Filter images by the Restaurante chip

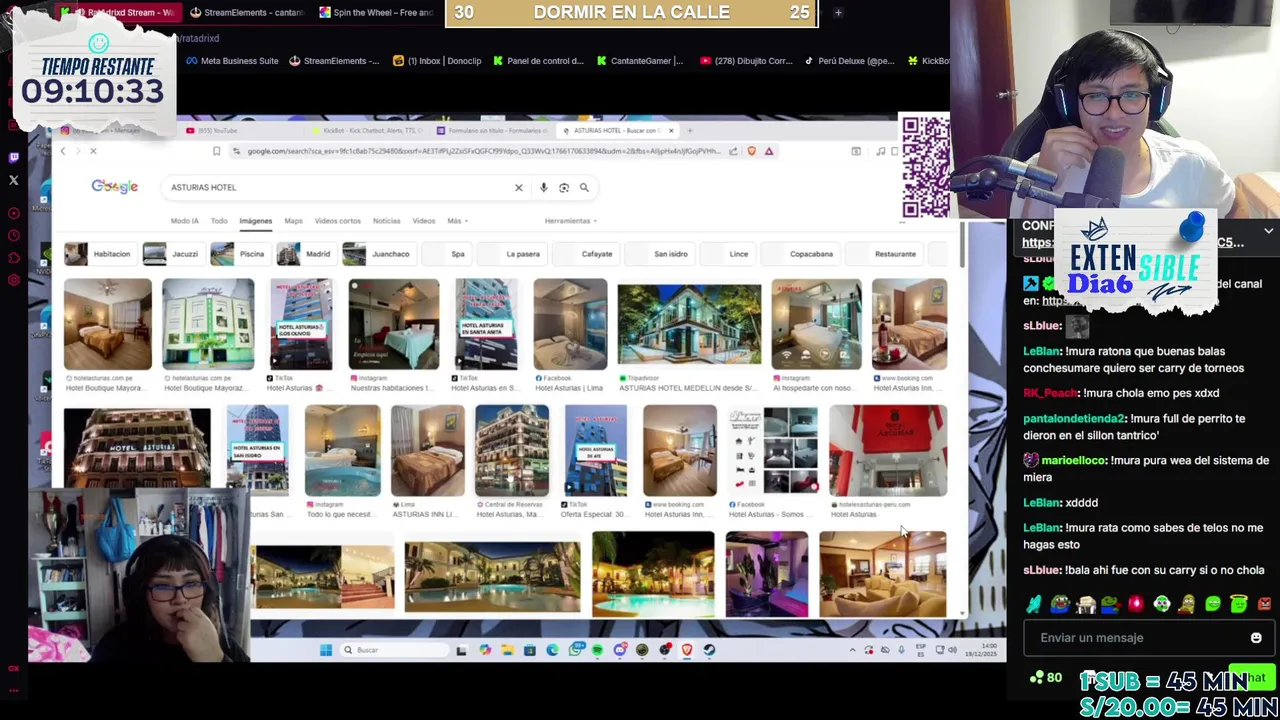click(883, 254)
